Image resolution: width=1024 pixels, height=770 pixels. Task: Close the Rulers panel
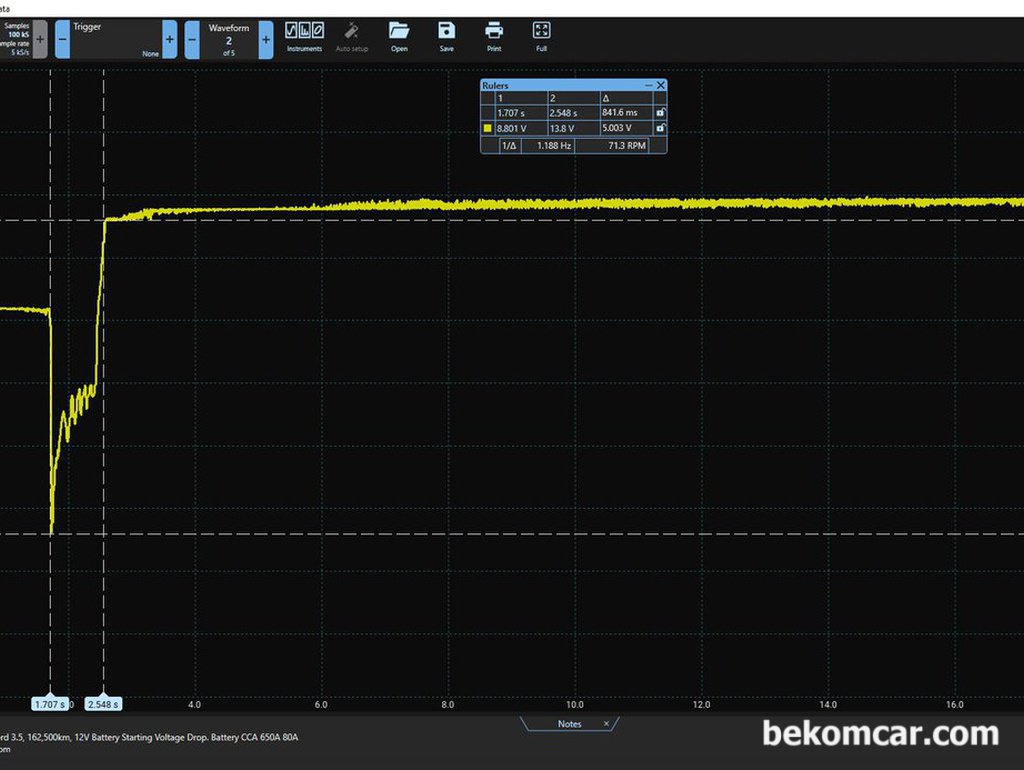pos(661,86)
